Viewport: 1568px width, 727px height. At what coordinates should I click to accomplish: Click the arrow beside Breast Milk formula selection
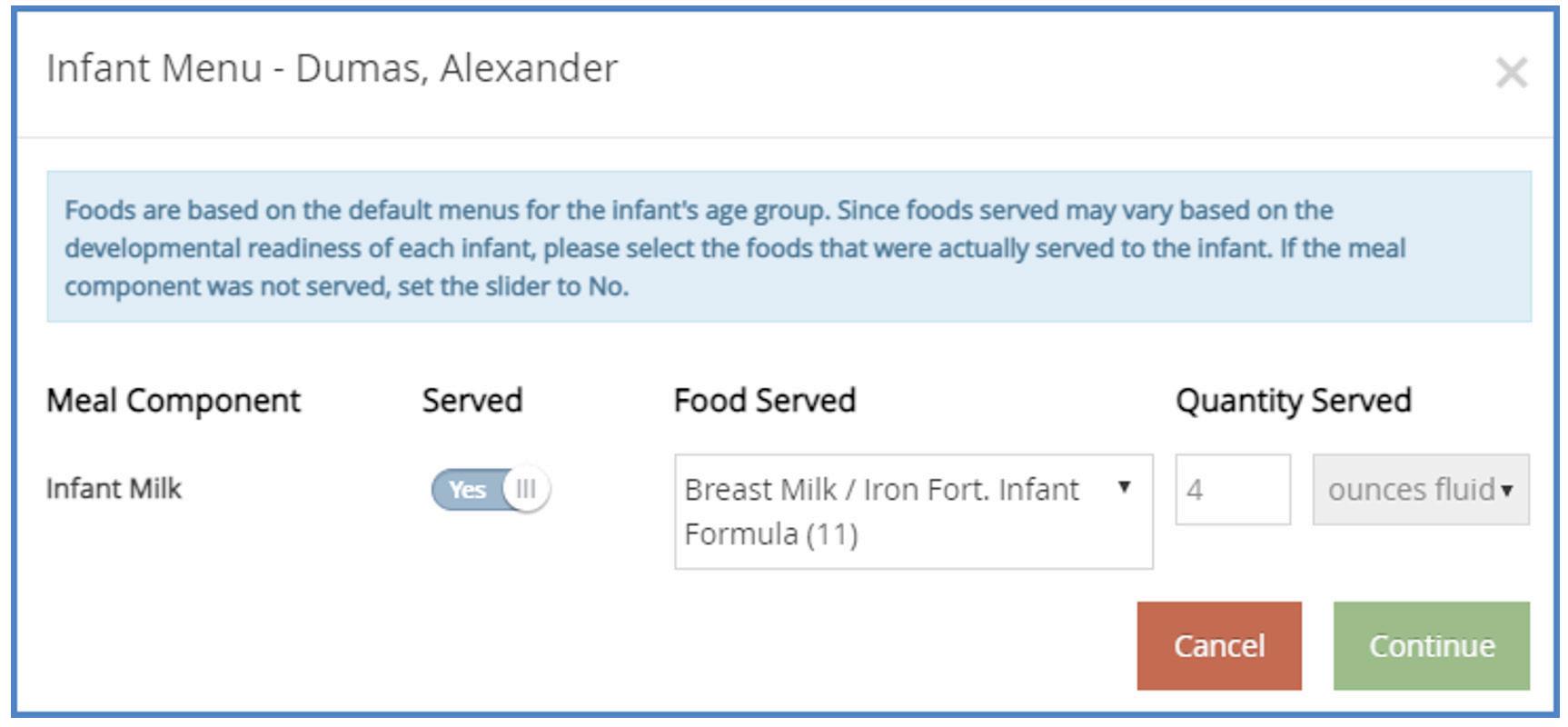coord(1125,488)
